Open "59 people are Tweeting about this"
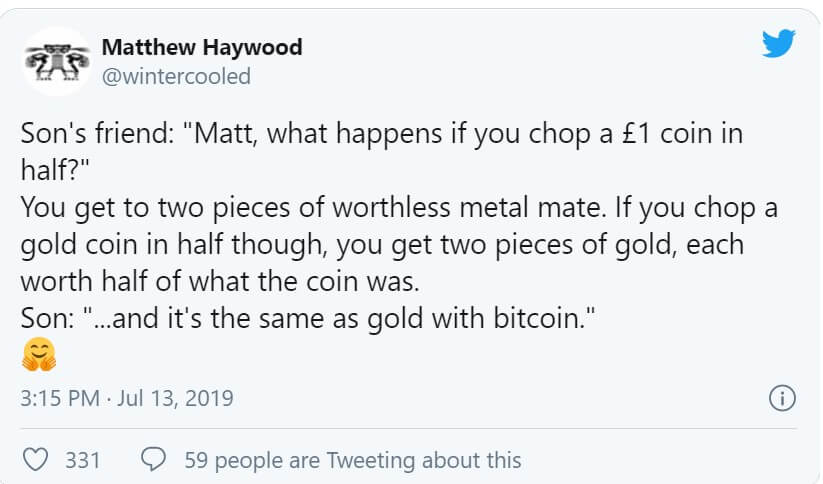This screenshot has height=484, width=823. pyautogui.click(x=353, y=460)
